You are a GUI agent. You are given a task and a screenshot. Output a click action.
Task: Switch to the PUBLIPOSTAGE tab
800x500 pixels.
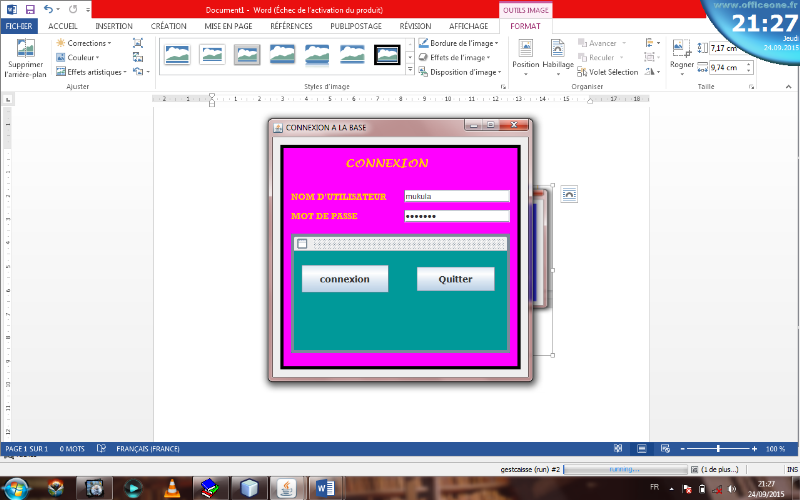coord(356,26)
